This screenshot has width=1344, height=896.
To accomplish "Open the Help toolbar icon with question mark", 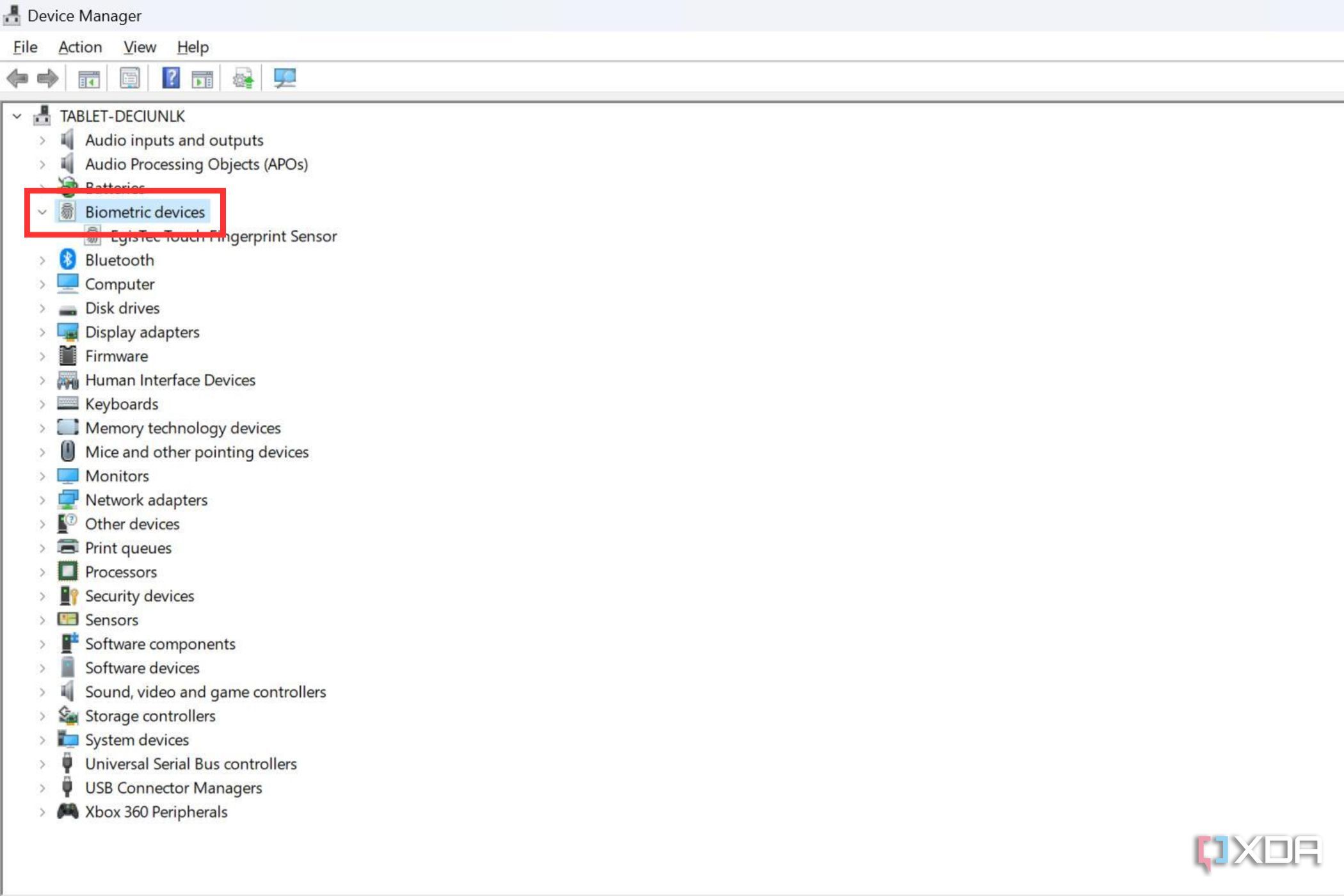I will coord(171,79).
